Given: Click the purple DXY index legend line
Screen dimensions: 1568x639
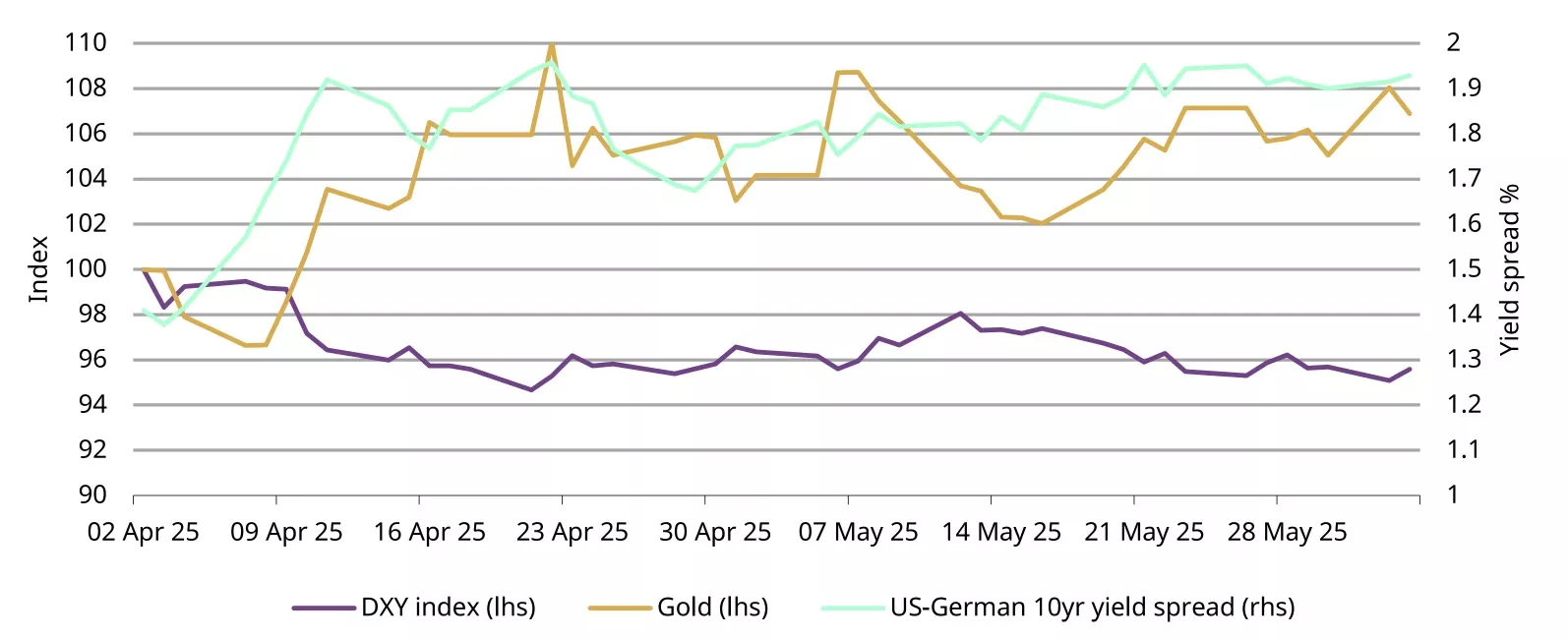Looking at the screenshot, I should [x=324, y=609].
